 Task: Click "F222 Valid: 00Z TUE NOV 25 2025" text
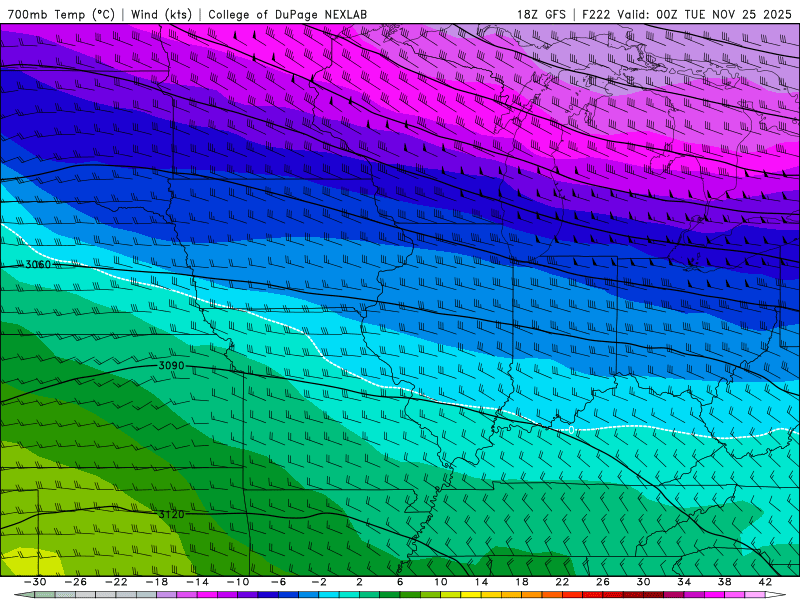coord(687,14)
